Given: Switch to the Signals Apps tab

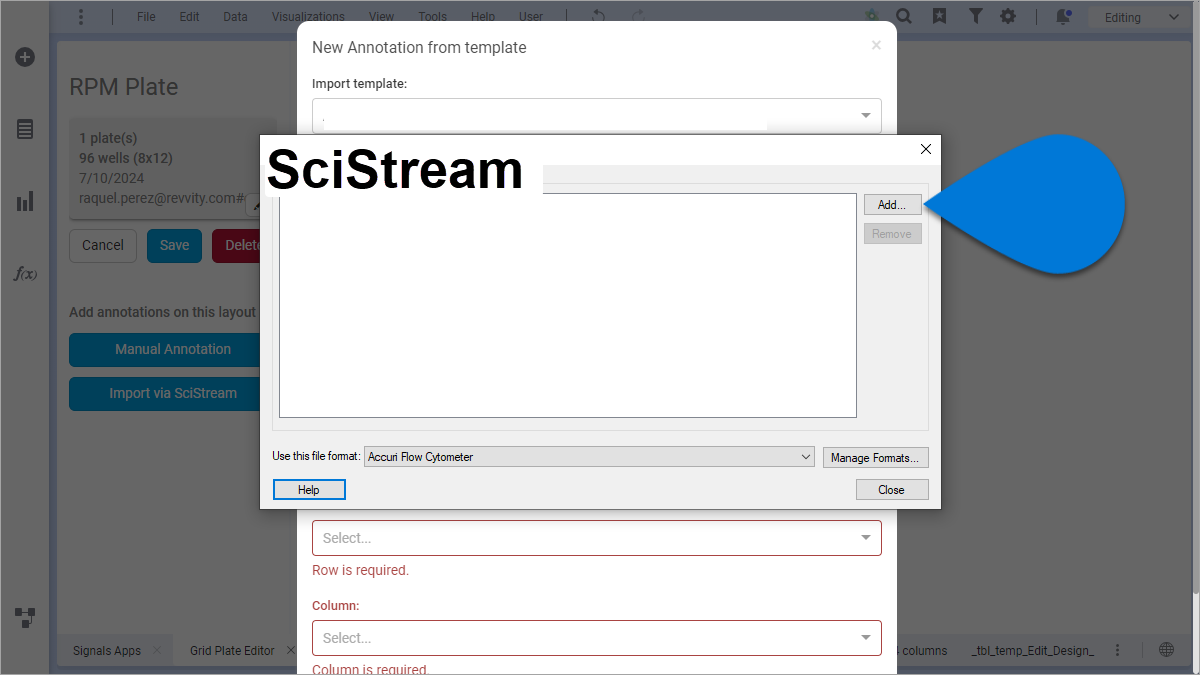Looking at the screenshot, I should point(107,650).
